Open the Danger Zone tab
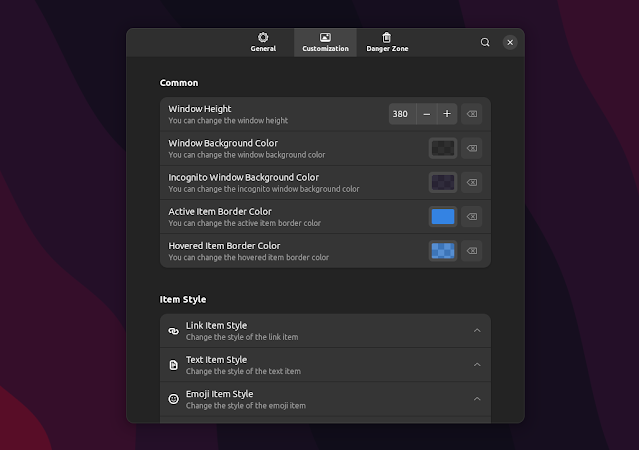 tap(387, 42)
